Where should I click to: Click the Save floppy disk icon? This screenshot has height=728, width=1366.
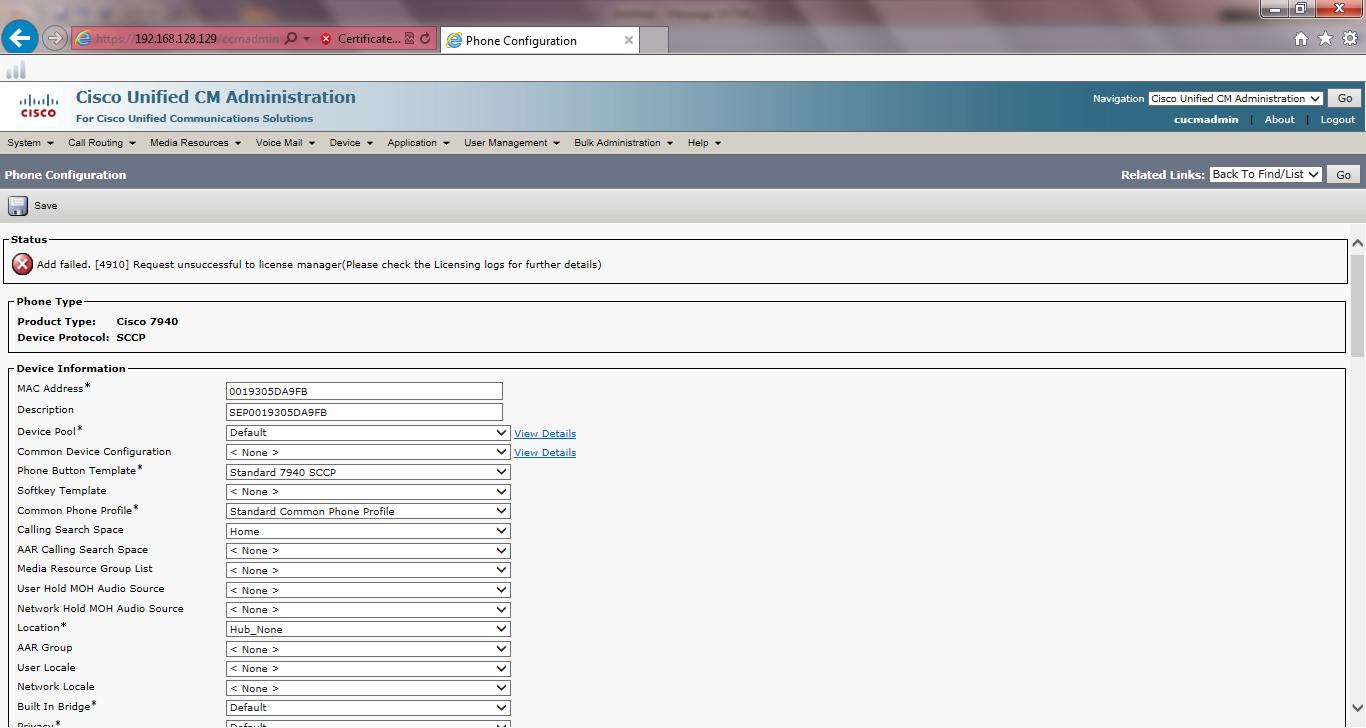[x=18, y=206]
